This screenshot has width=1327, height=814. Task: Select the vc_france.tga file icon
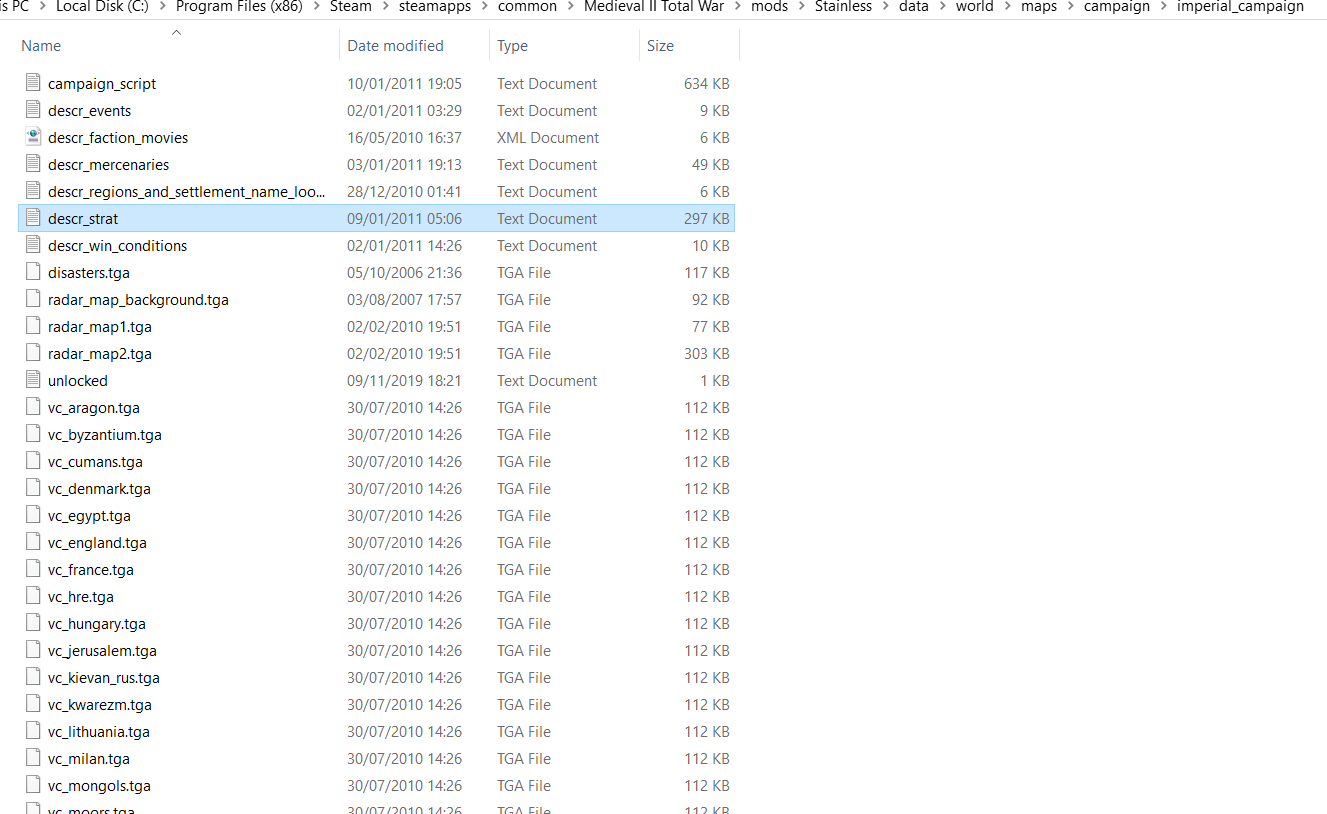tap(33, 569)
